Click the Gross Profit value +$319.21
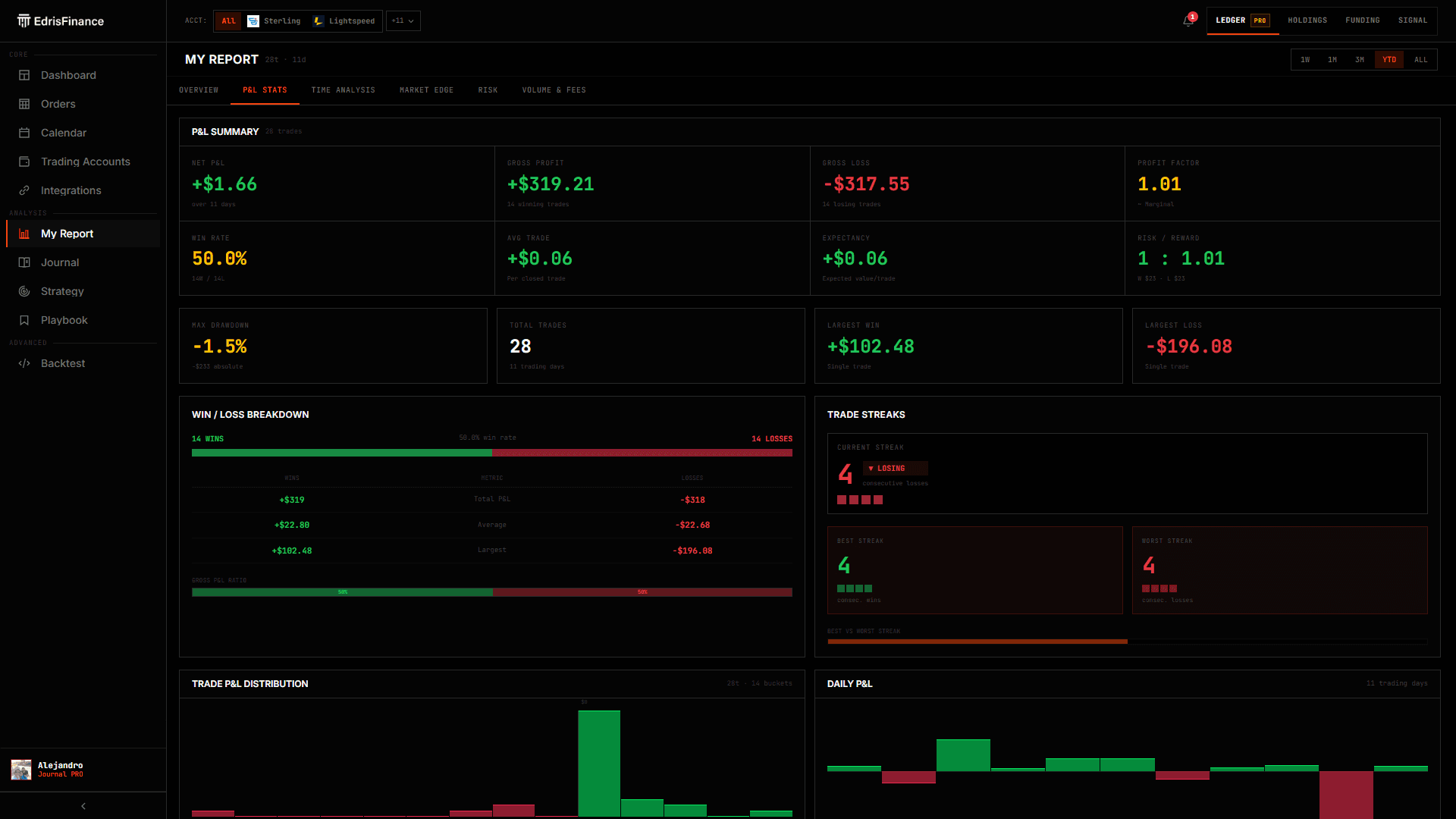1456x819 pixels. coord(551,184)
